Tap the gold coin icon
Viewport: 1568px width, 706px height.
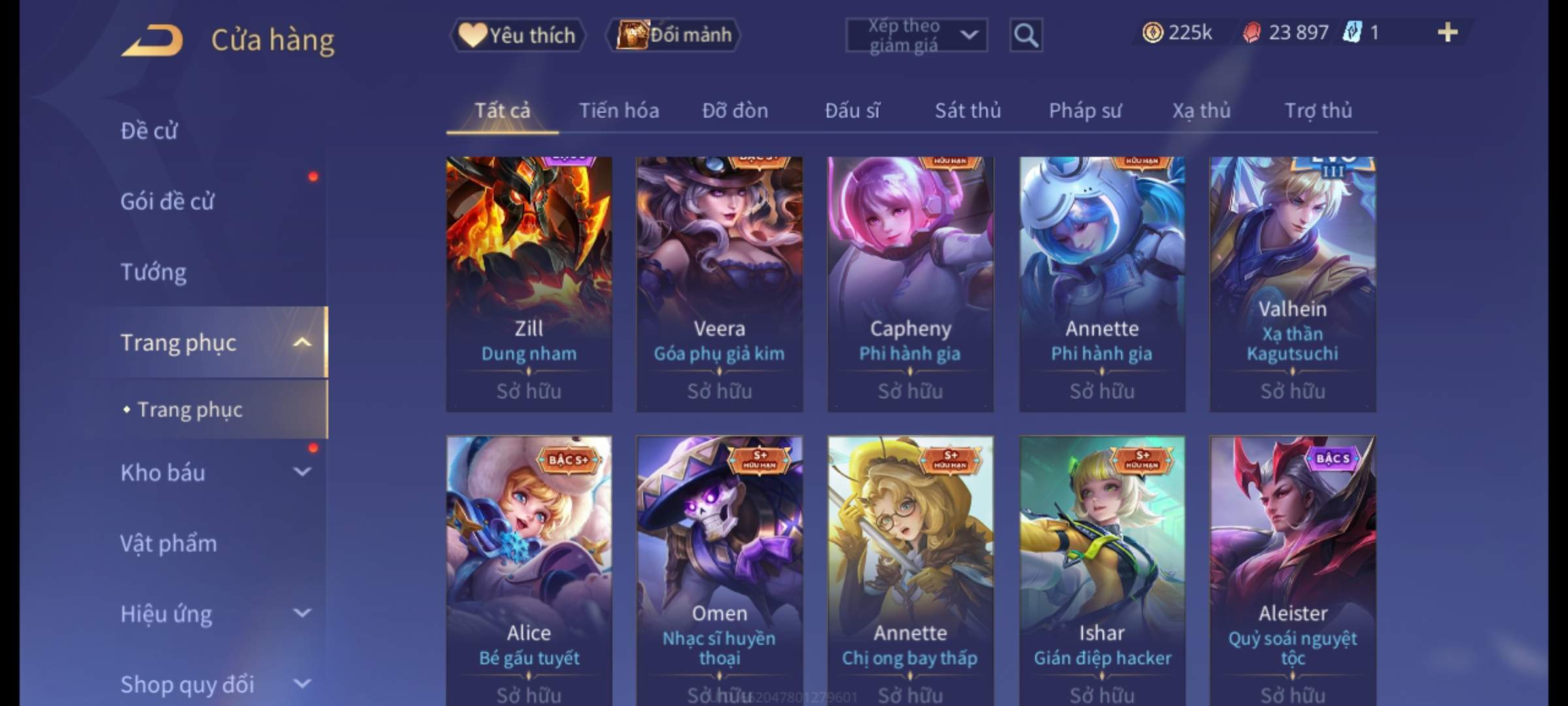click(1152, 32)
